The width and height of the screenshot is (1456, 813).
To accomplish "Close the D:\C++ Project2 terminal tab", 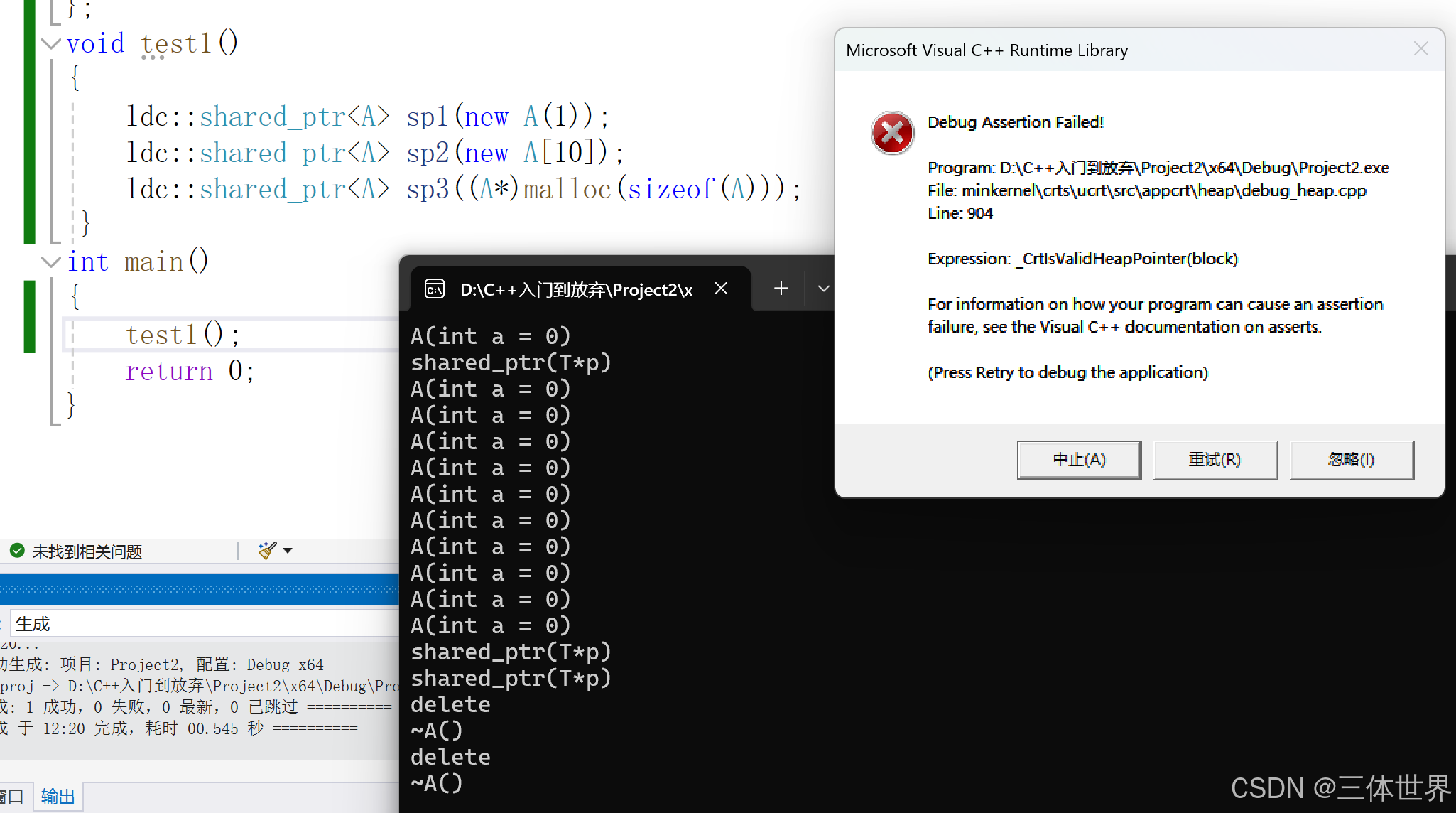I will 721,289.
